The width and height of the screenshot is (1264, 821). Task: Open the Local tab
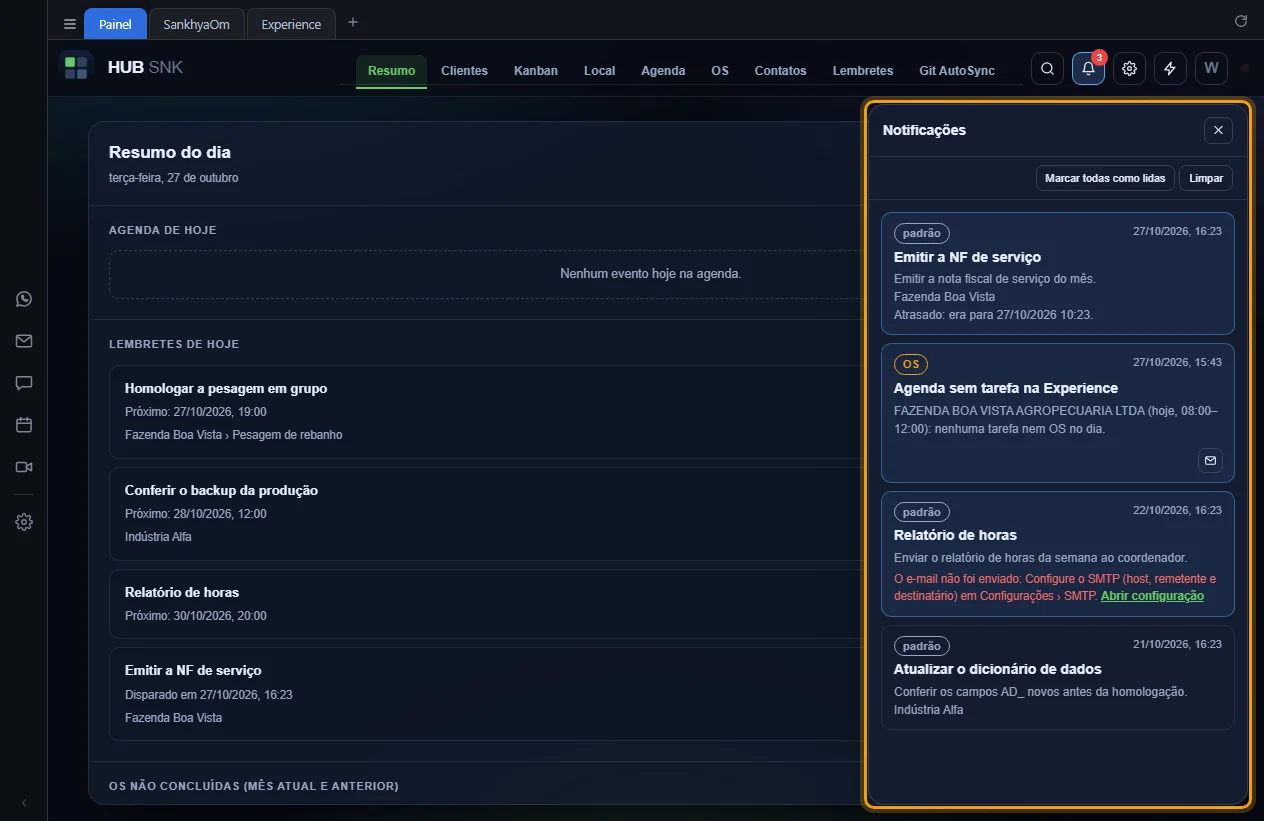click(x=599, y=71)
